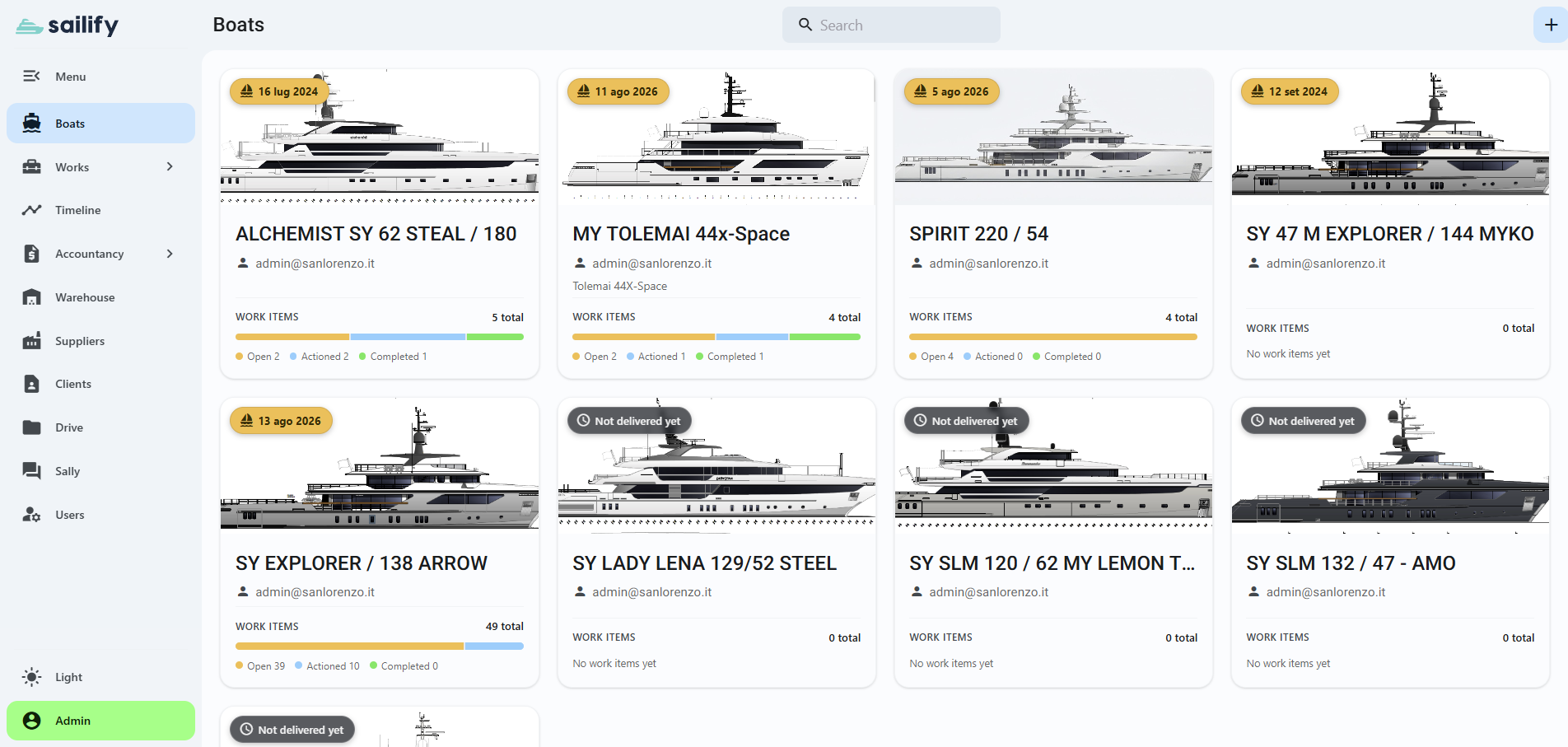The width and height of the screenshot is (1568, 747).
Task: Open SY SLM 120 / 62 MY LEMON title
Action: (x=1052, y=563)
